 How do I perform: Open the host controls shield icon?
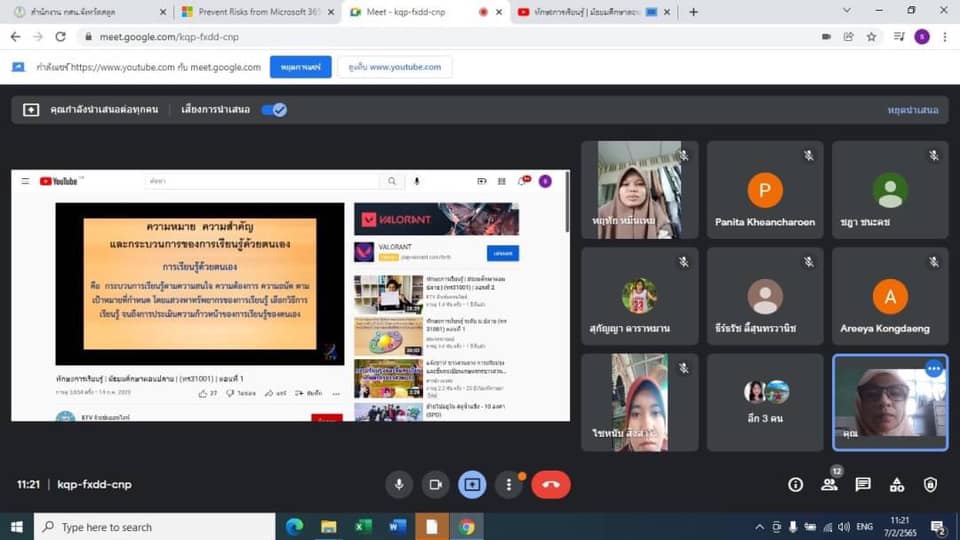tap(931, 484)
